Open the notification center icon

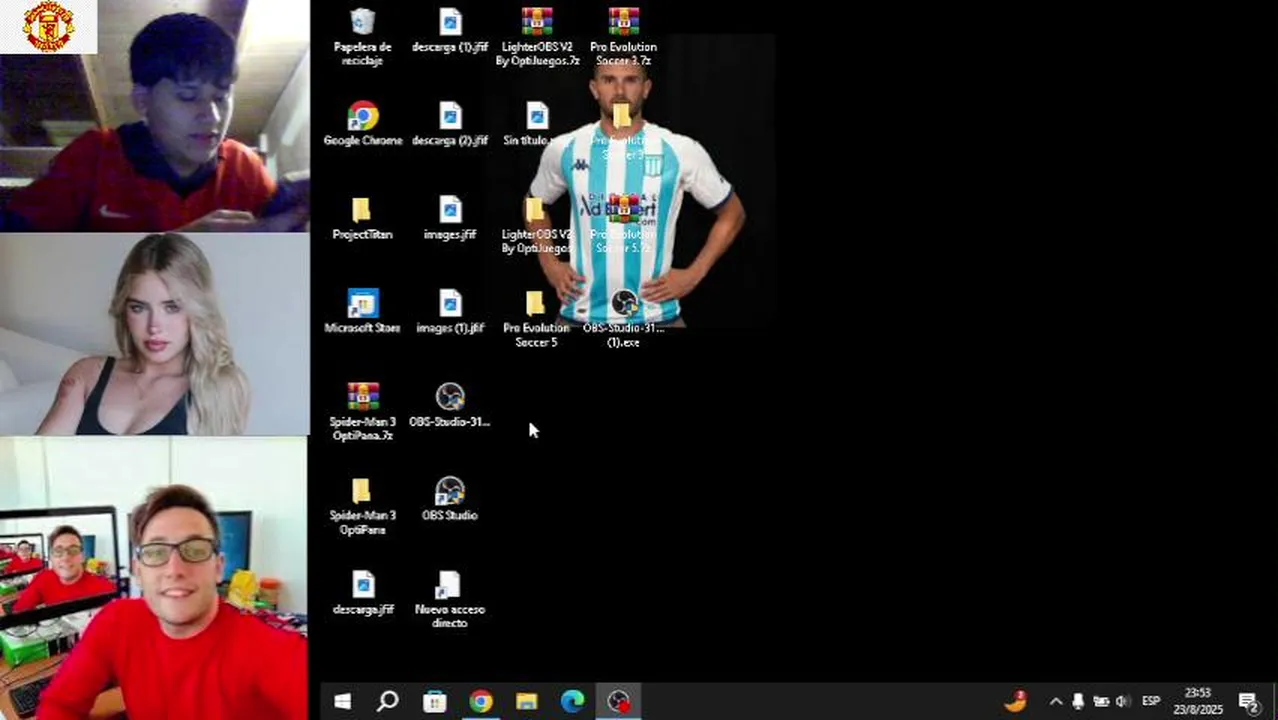pos(1248,701)
